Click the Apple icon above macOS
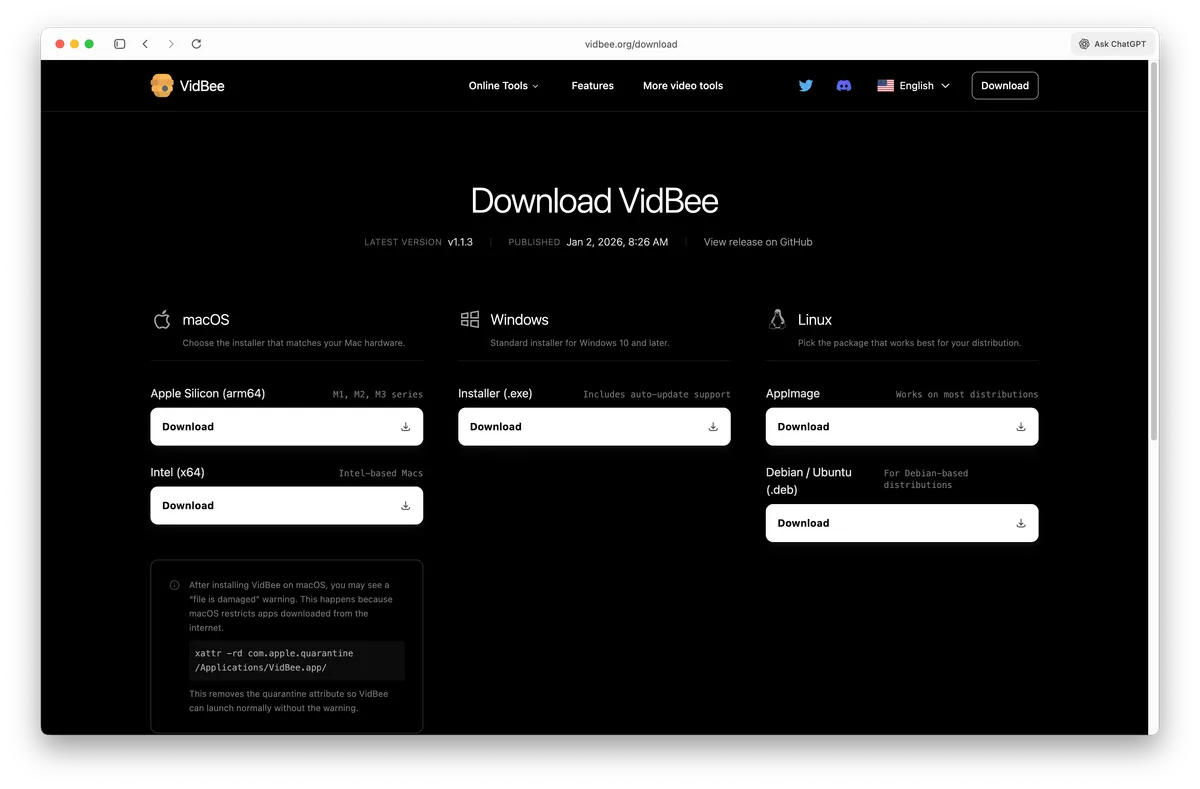1200x789 pixels. pos(162,319)
